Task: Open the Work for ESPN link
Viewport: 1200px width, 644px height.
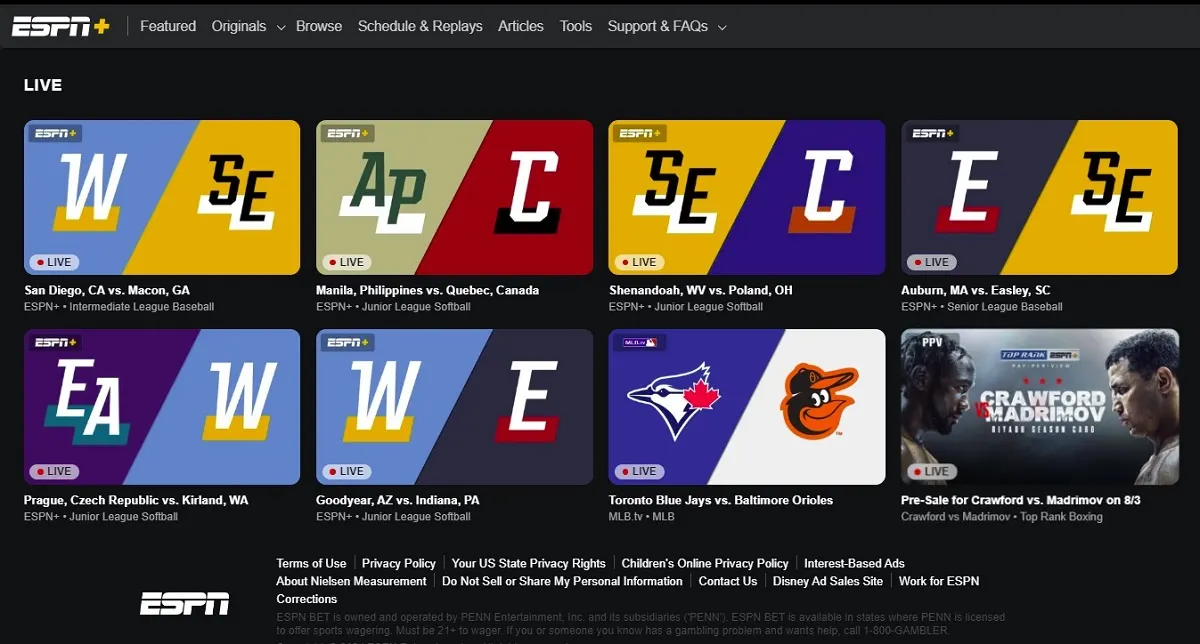Action: 939,581
